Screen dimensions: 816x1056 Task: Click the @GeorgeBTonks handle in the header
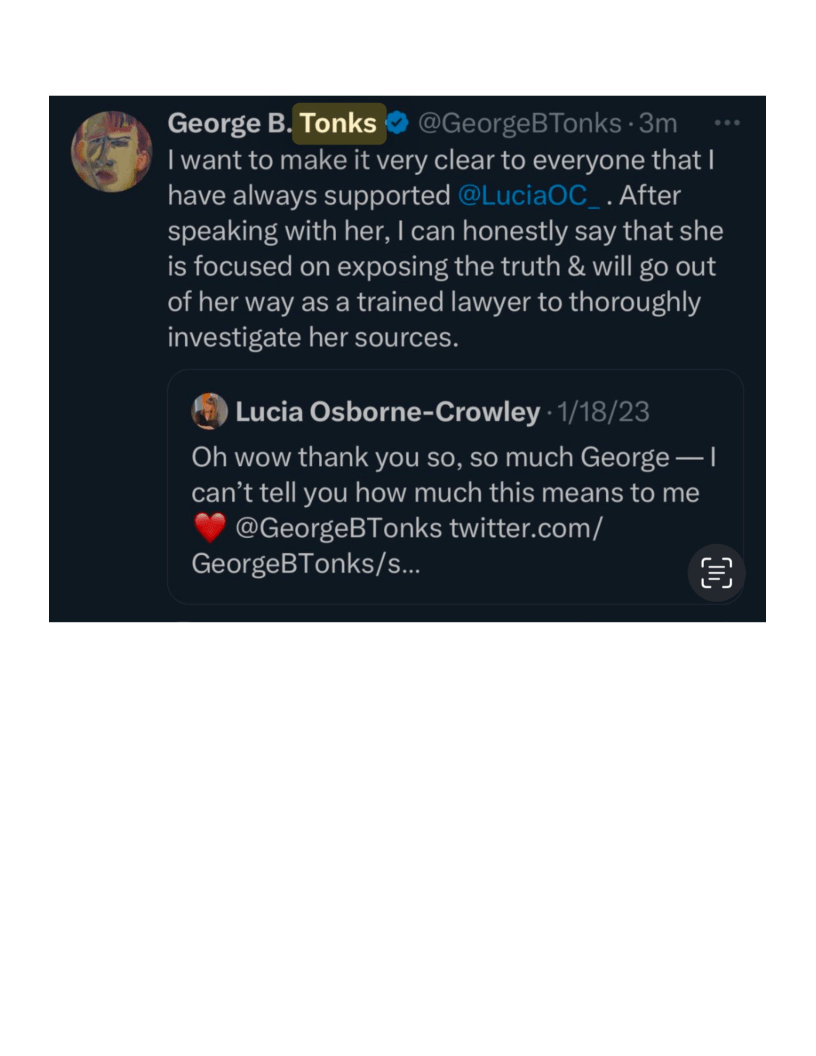click(519, 123)
